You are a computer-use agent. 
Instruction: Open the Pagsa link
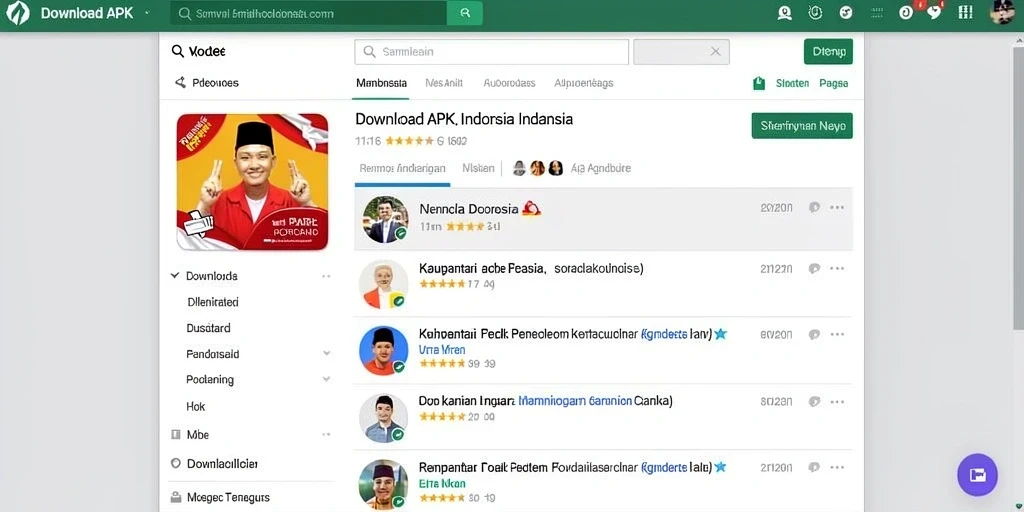[833, 83]
